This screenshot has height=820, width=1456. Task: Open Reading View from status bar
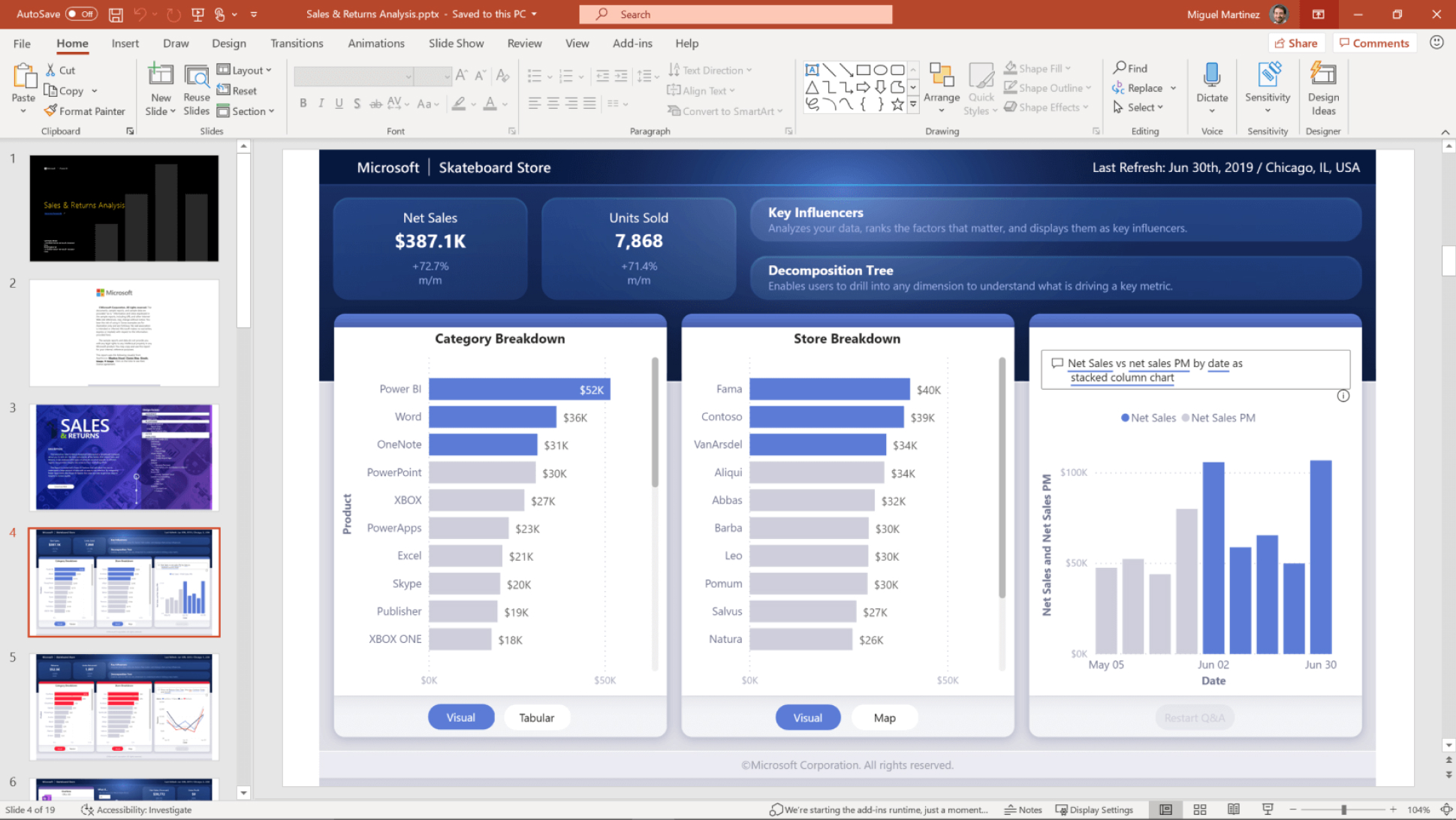click(1234, 809)
